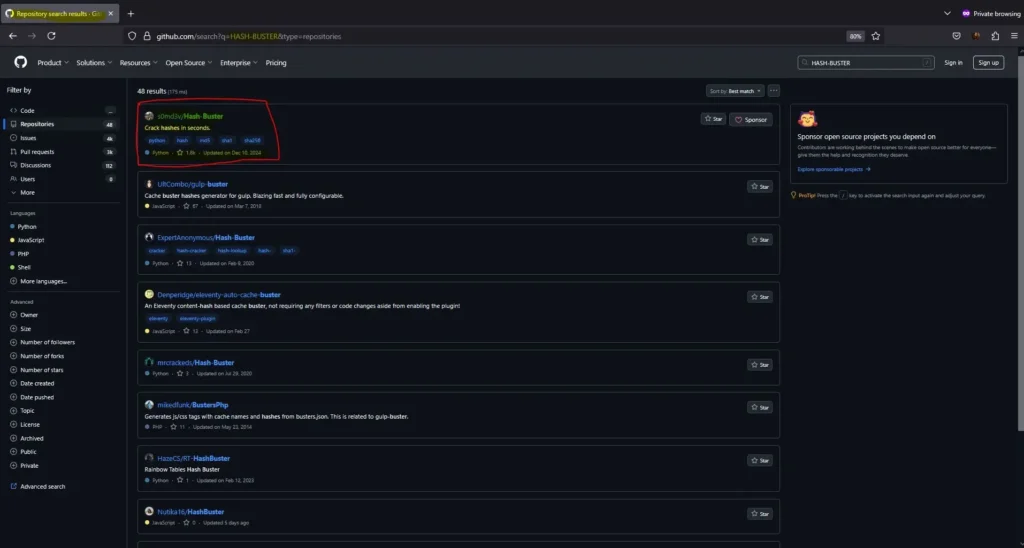Open the UltCombo/gulp-buster repository link
The width and height of the screenshot is (1024, 548).
[x=193, y=184]
